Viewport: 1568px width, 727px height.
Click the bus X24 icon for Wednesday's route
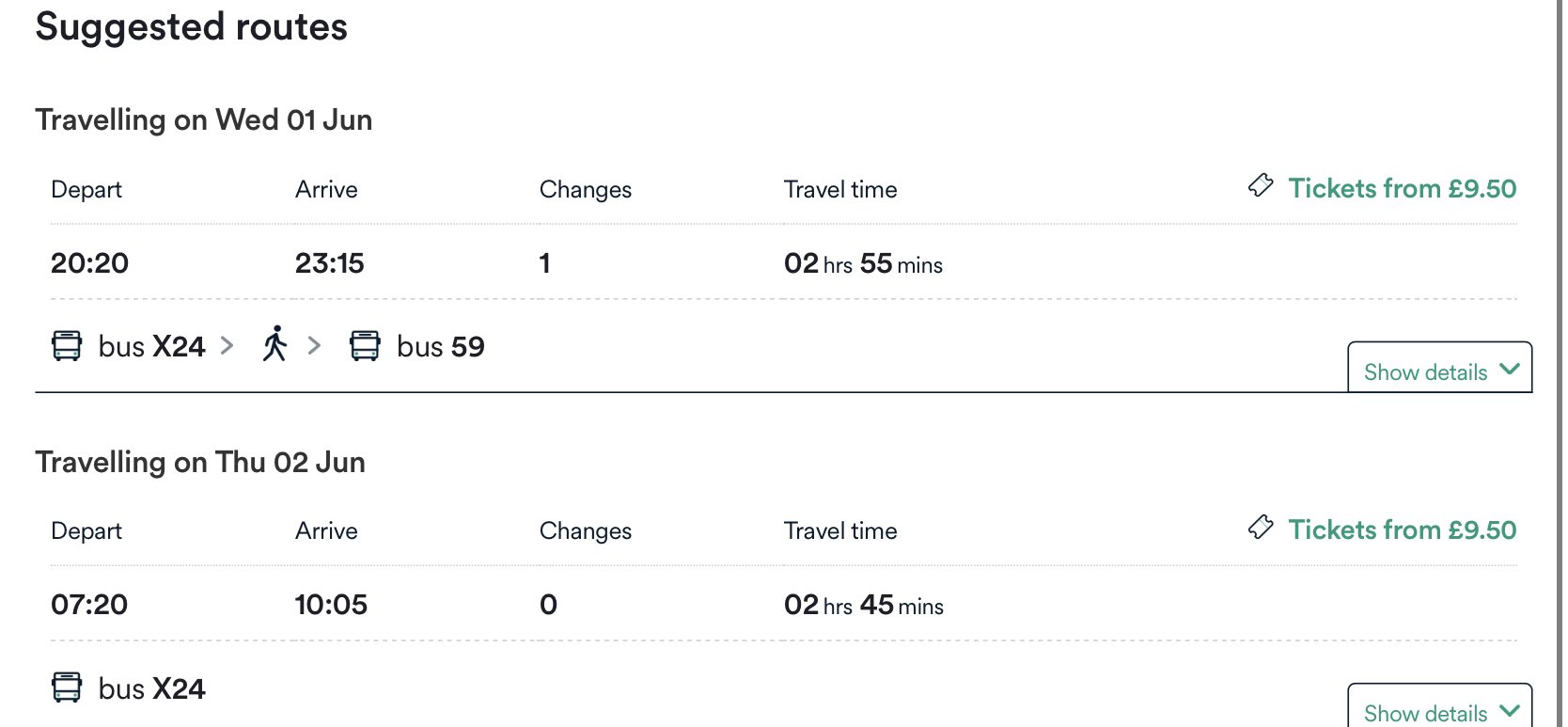click(x=67, y=346)
